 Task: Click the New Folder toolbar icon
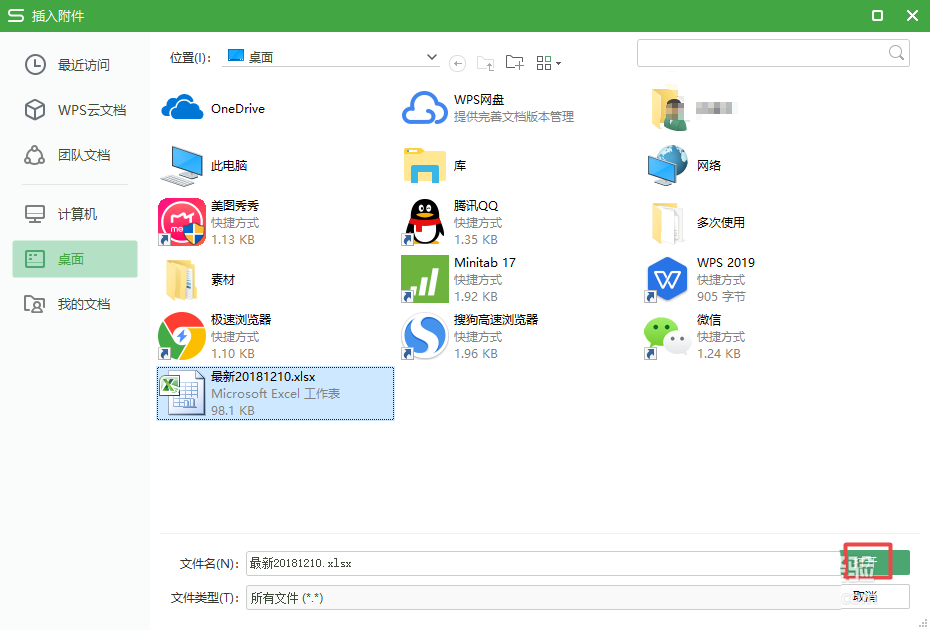(514, 62)
